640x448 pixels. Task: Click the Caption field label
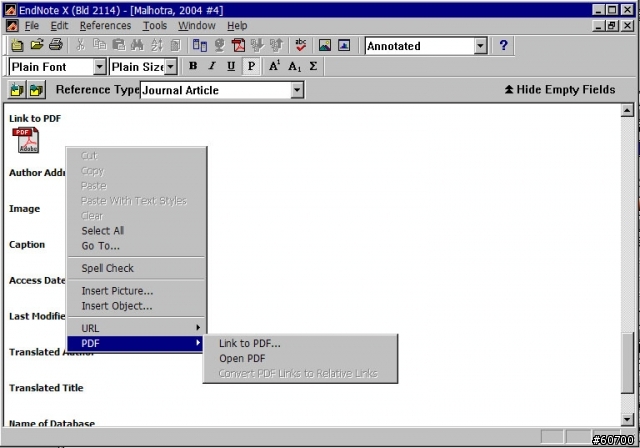(27, 244)
